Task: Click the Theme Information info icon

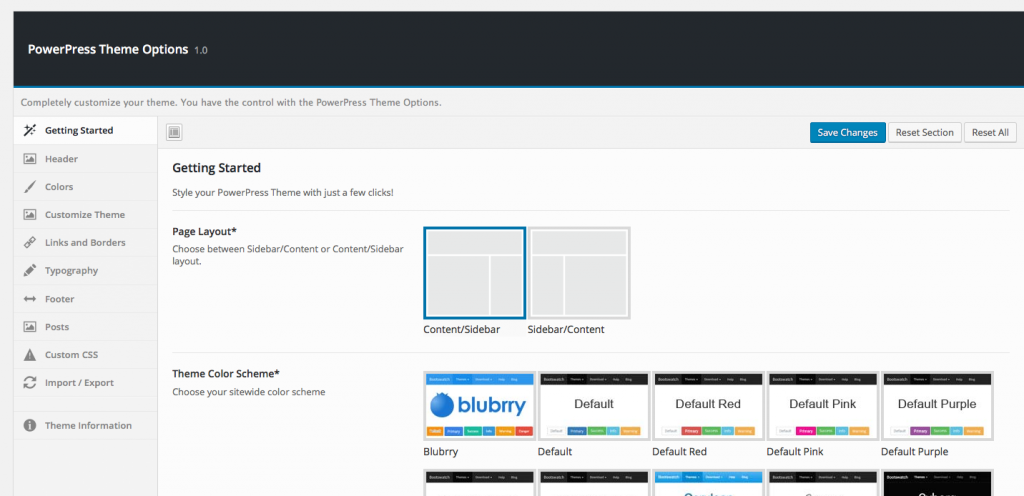Action: click(29, 426)
